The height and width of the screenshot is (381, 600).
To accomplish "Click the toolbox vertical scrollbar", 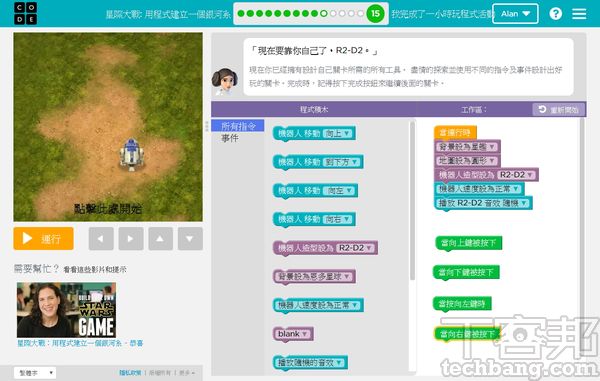I will (412, 201).
